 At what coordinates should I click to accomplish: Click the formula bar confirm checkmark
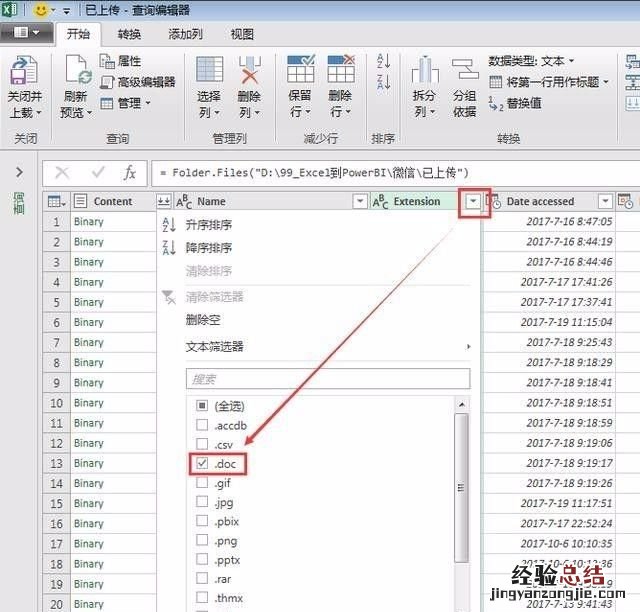coord(98,172)
